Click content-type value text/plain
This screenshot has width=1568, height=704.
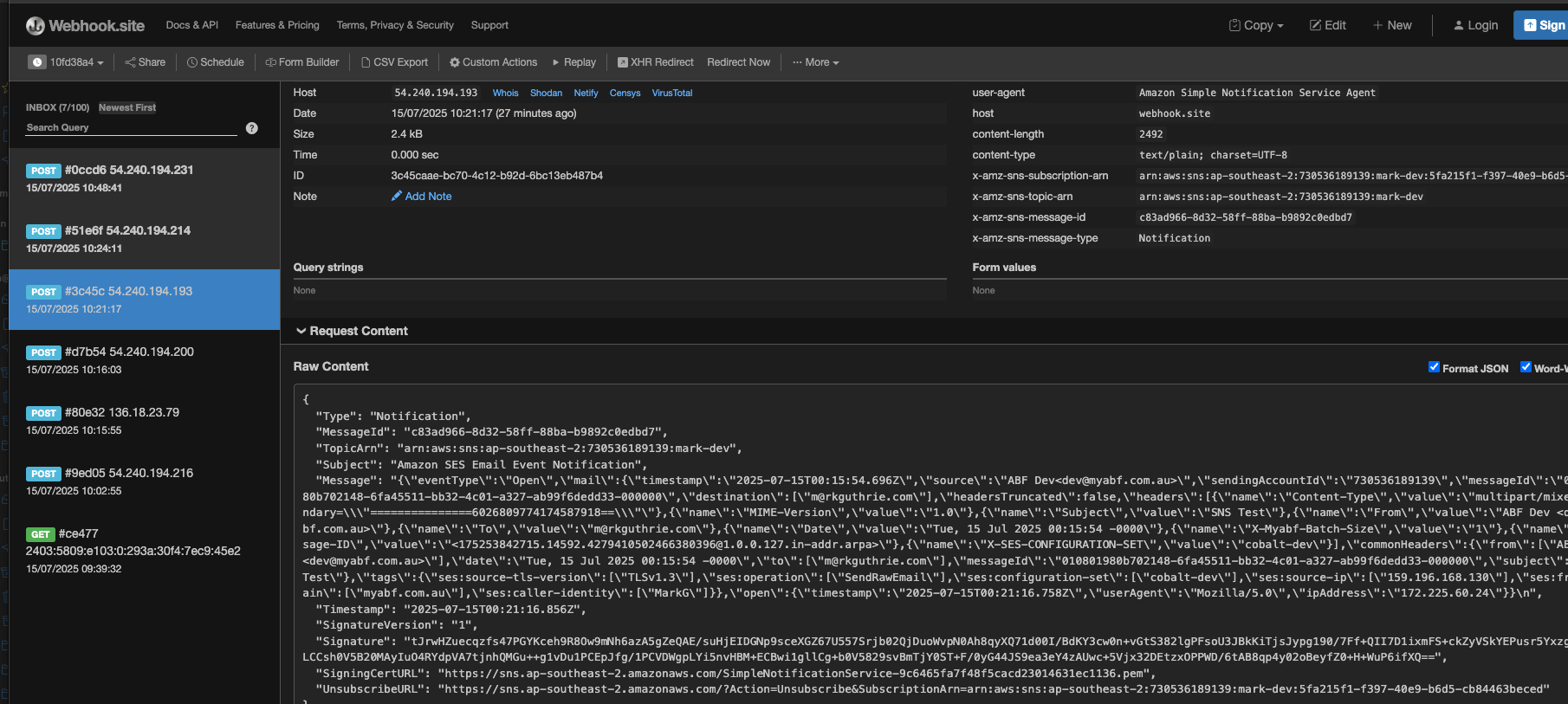[x=1213, y=155]
